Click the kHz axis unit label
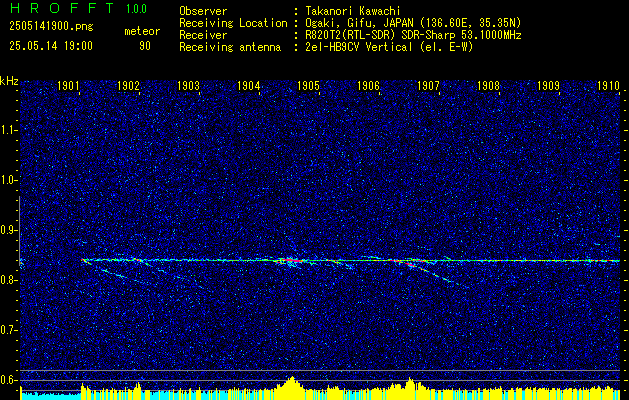629x400 pixels. [x=9, y=81]
